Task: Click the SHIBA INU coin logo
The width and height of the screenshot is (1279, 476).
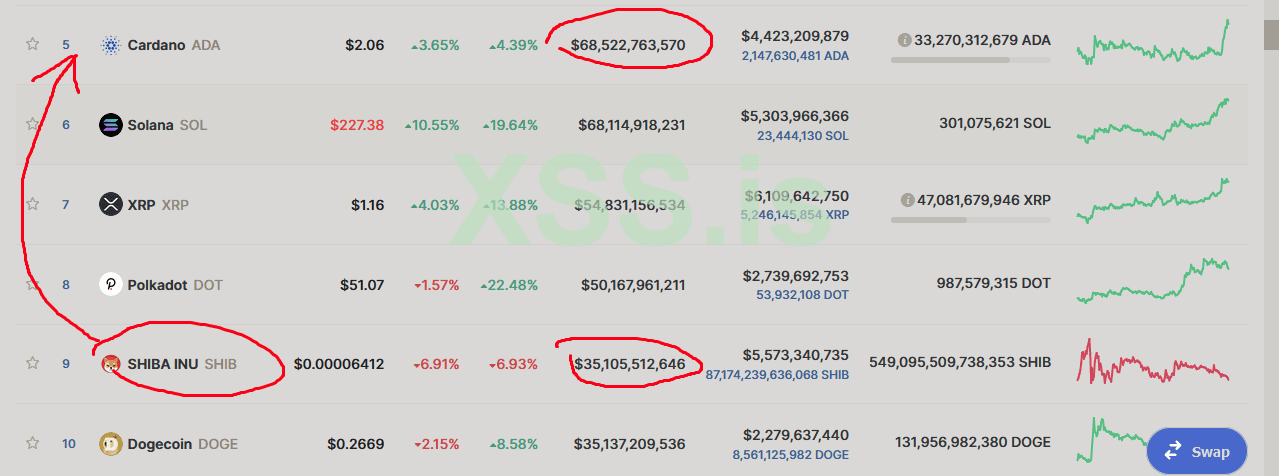Action: tap(110, 365)
